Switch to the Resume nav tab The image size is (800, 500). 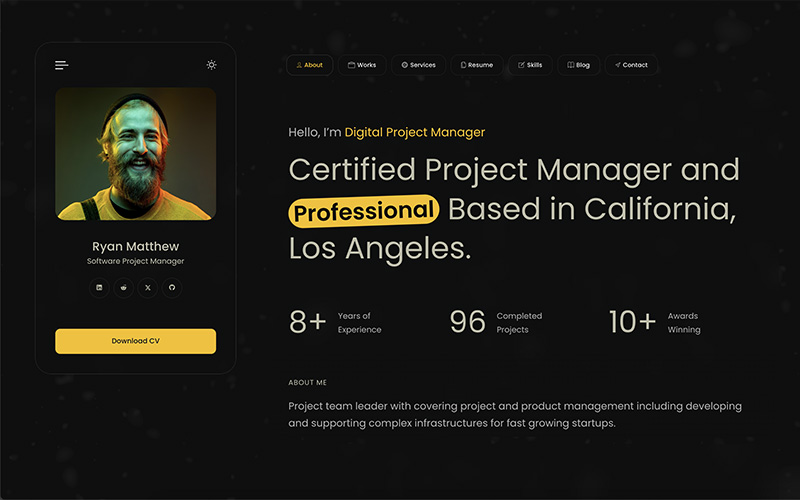point(476,65)
